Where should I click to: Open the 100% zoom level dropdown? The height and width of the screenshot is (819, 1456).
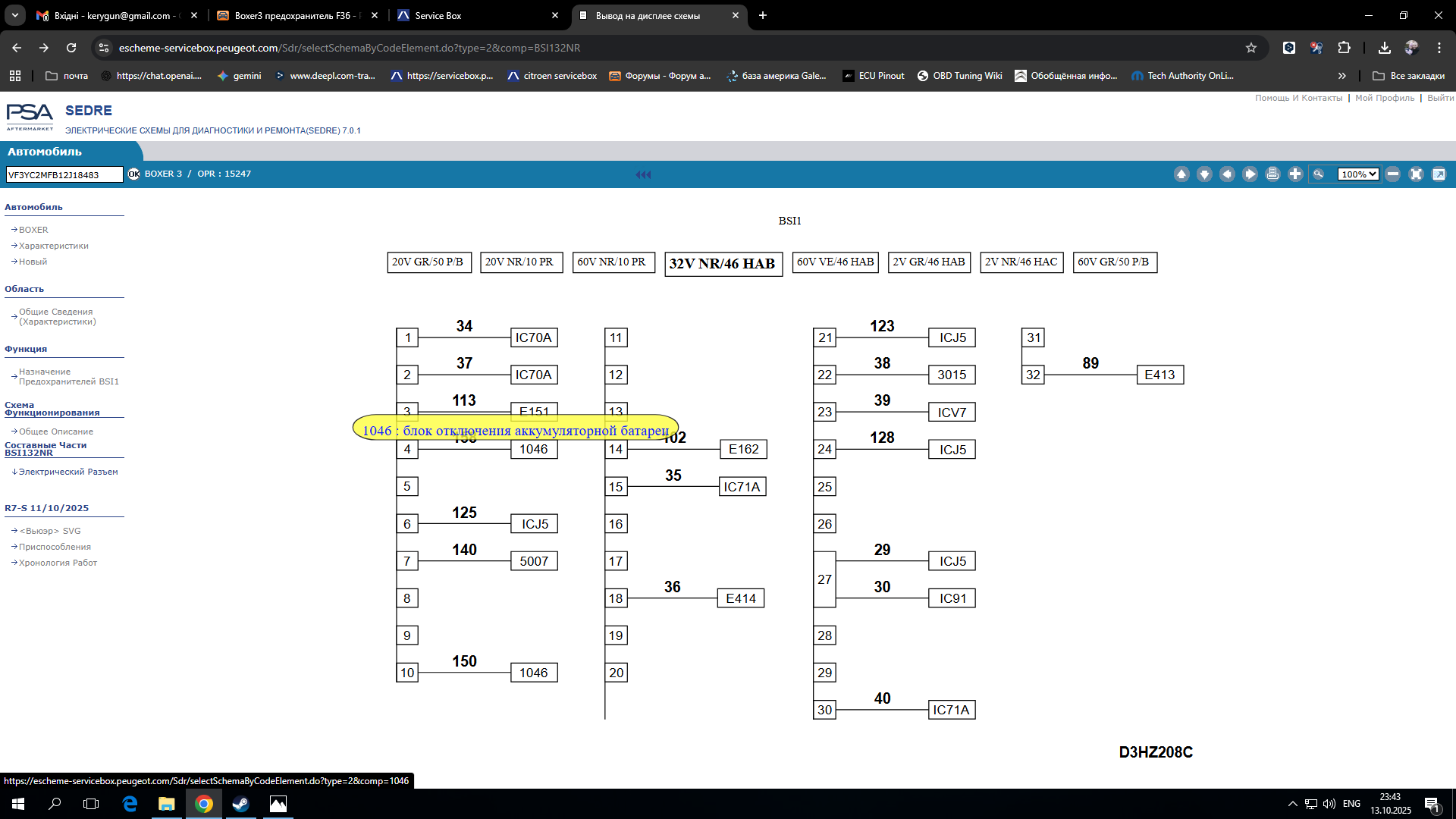1357,174
